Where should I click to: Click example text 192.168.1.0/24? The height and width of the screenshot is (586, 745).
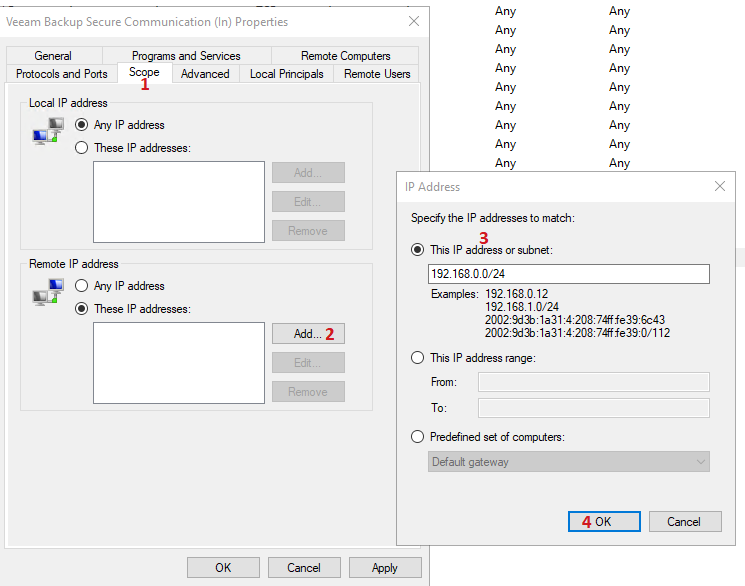522,307
